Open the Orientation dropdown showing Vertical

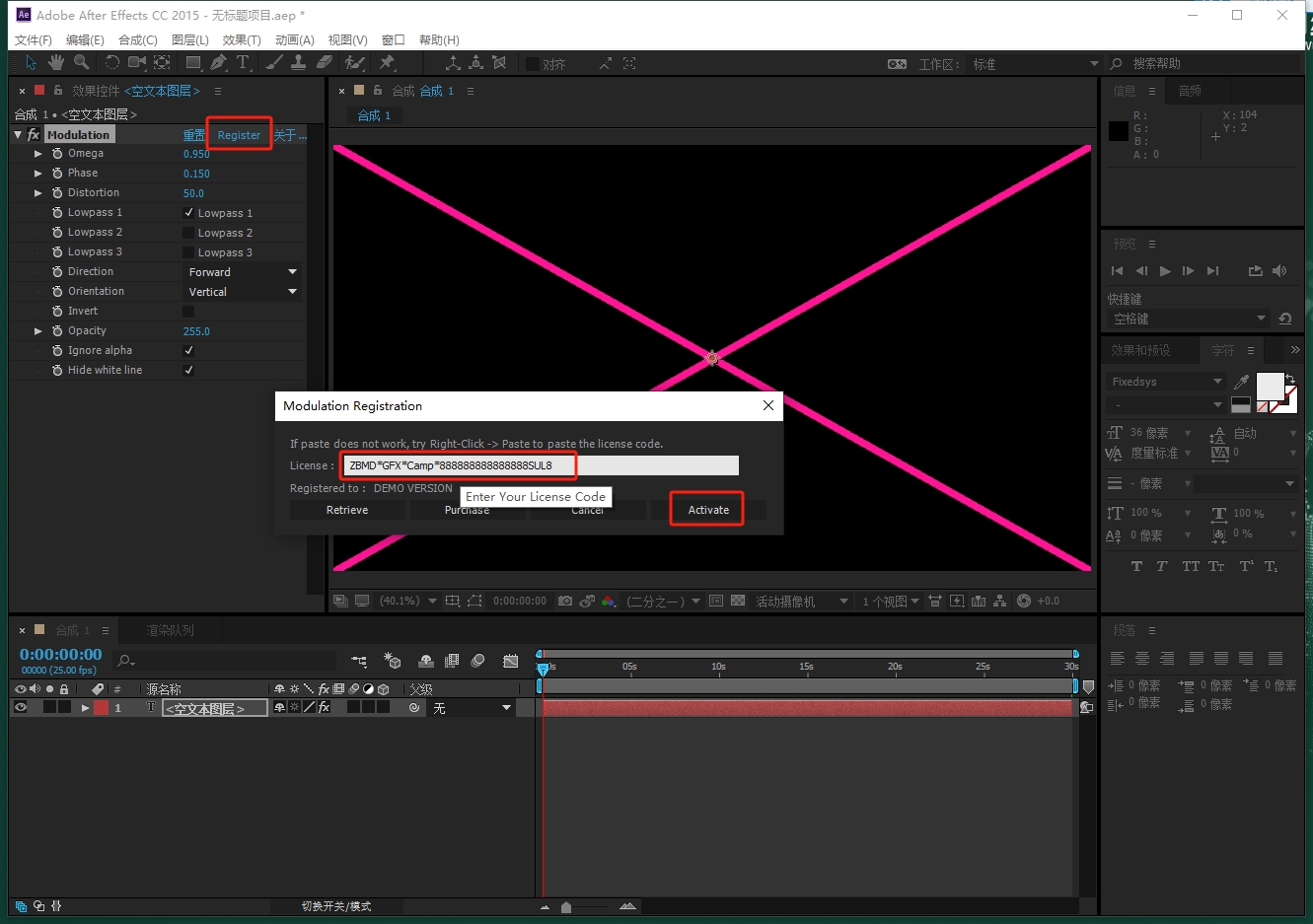coord(243,292)
